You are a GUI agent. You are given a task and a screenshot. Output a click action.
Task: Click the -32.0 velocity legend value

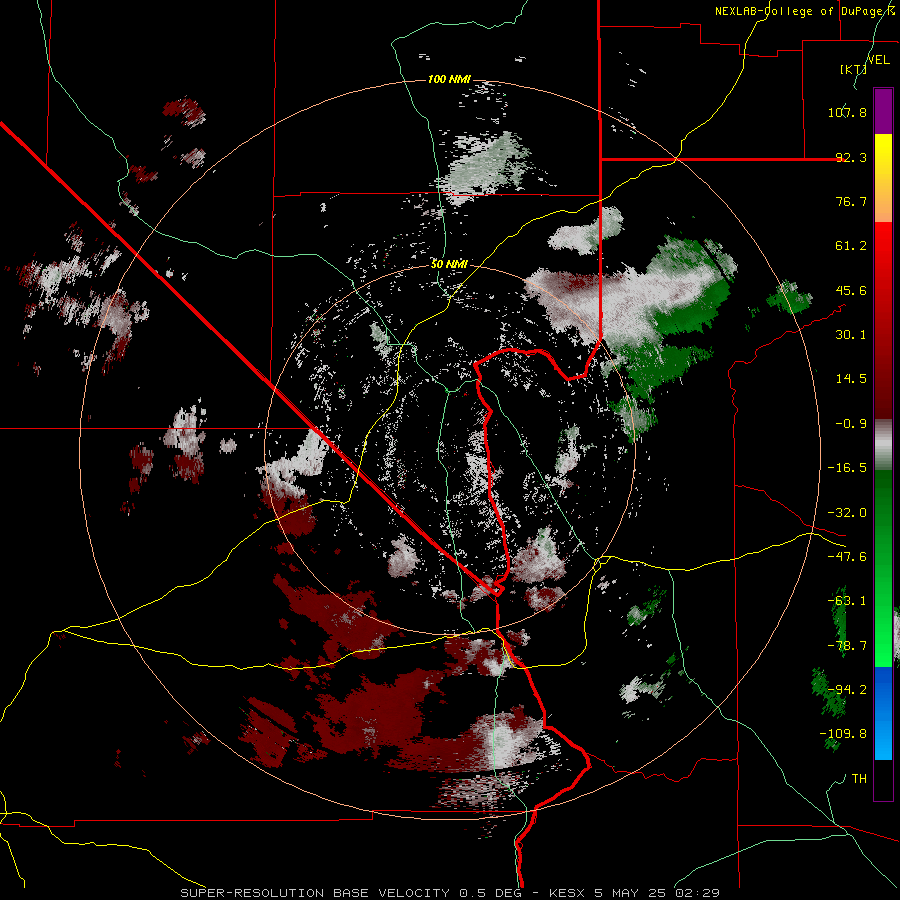(847, 513)
